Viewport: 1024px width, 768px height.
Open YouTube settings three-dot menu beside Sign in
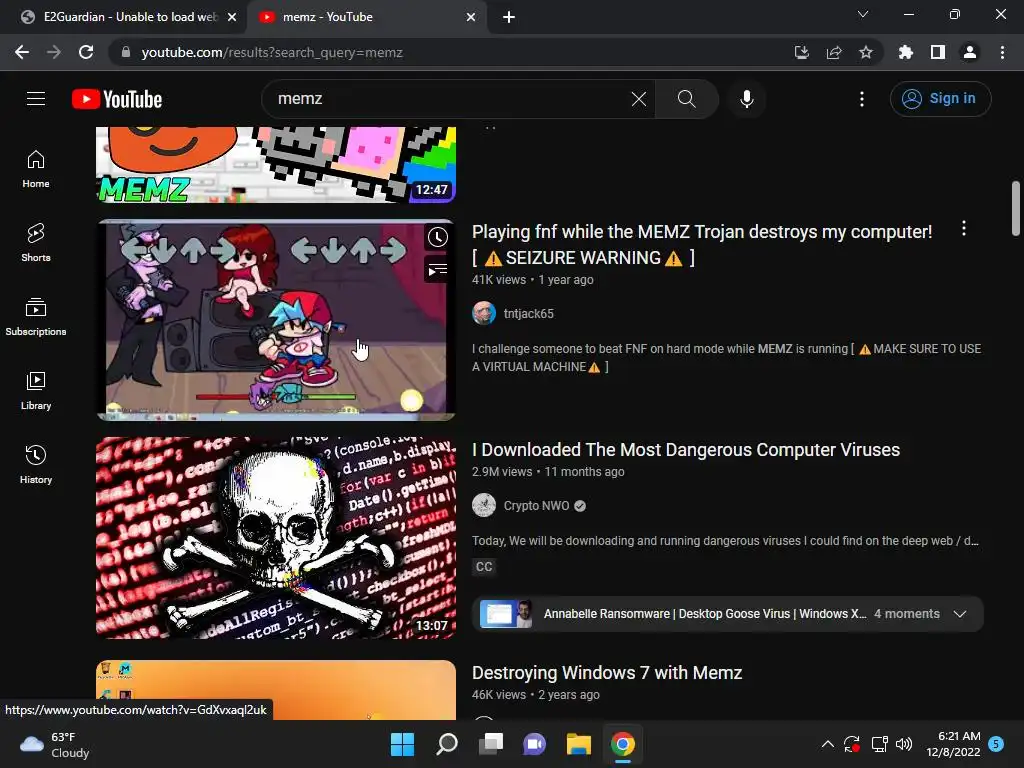862,99
